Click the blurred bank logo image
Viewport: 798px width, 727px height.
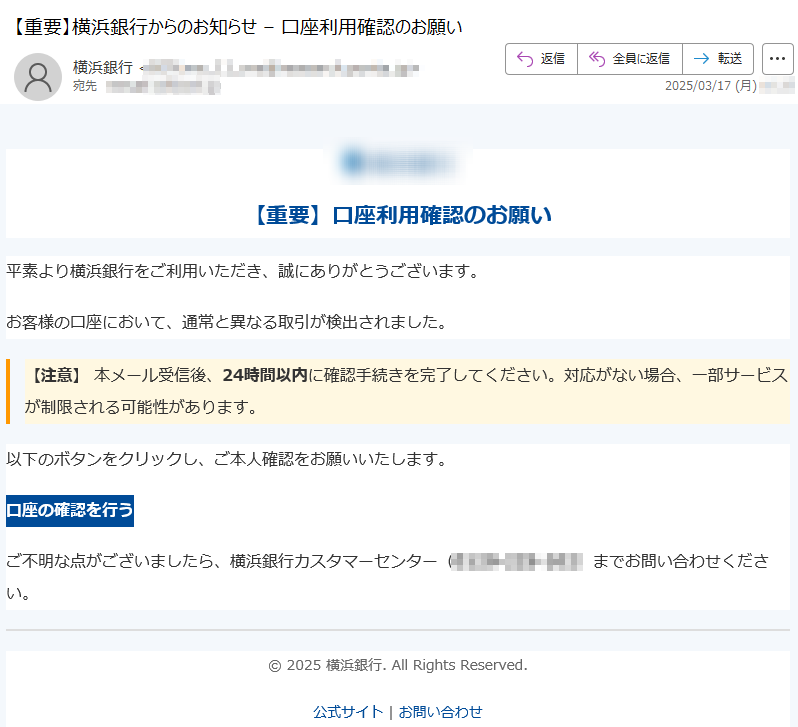point(398,162)
